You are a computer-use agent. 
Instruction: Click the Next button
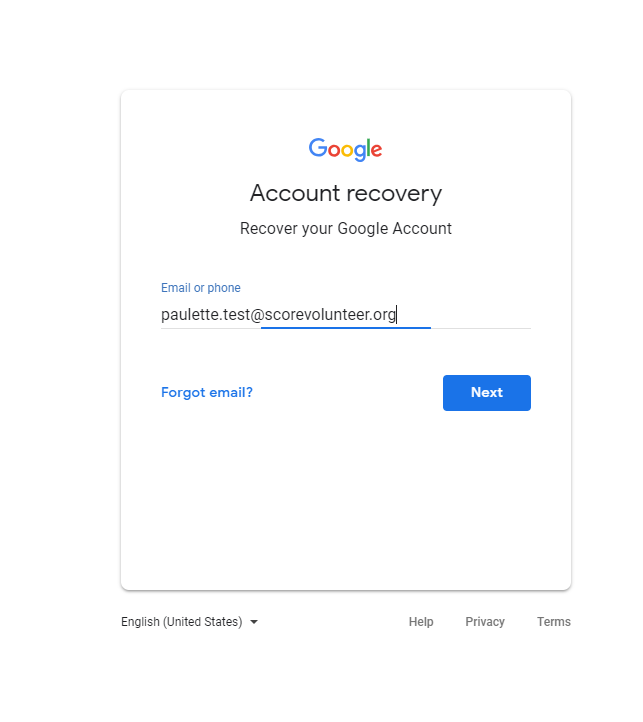tap(486, 393)
